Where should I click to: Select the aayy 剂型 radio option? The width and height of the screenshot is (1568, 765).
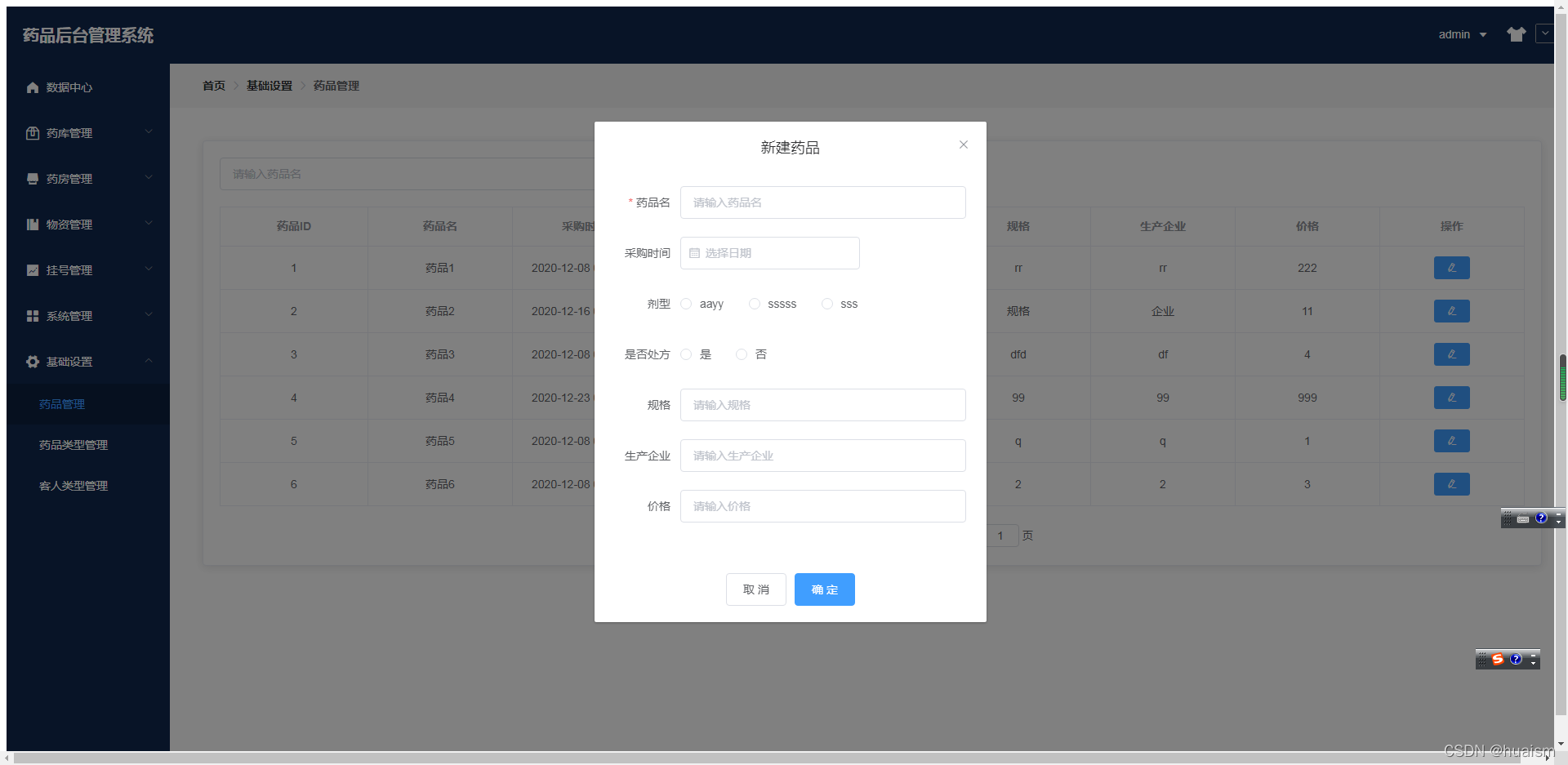tap(702, 304)
